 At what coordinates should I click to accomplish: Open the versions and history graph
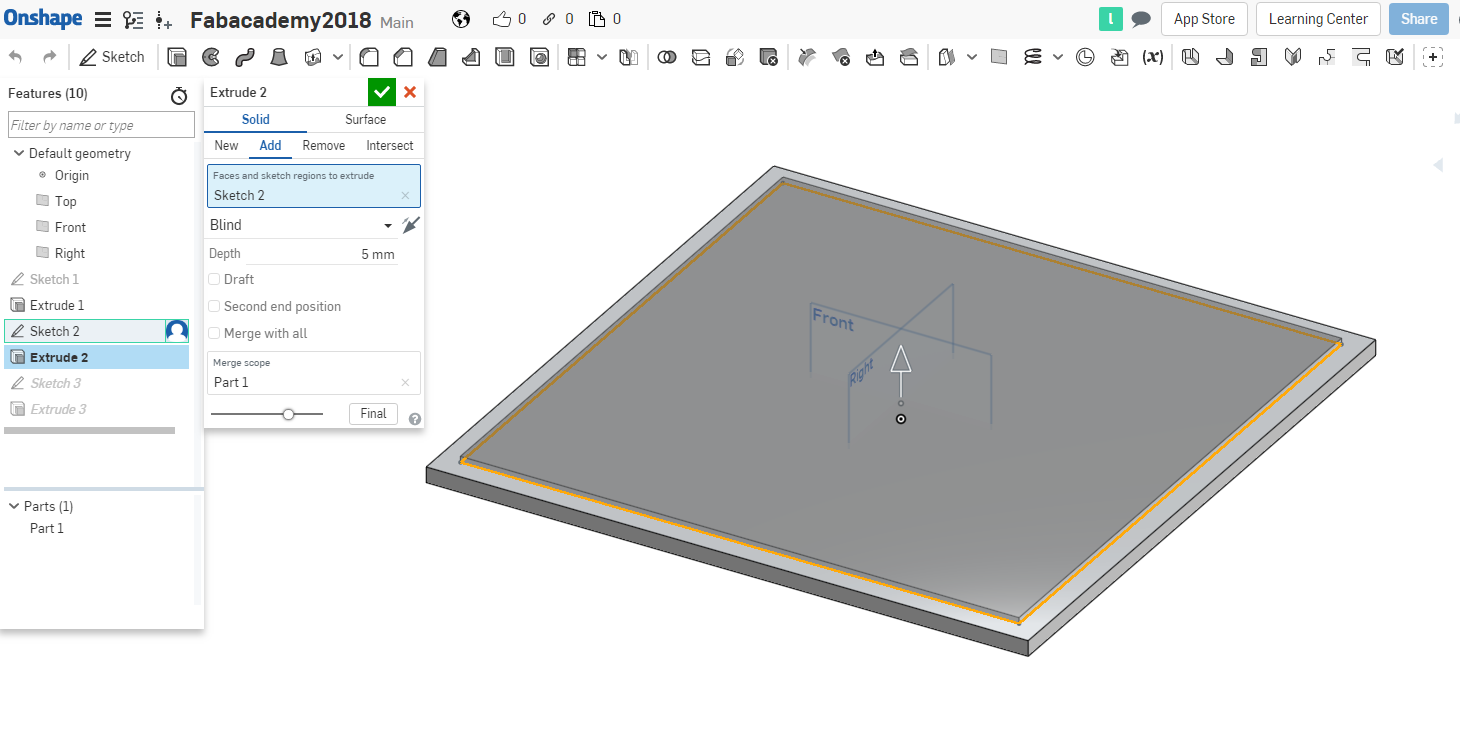[132, 19]
